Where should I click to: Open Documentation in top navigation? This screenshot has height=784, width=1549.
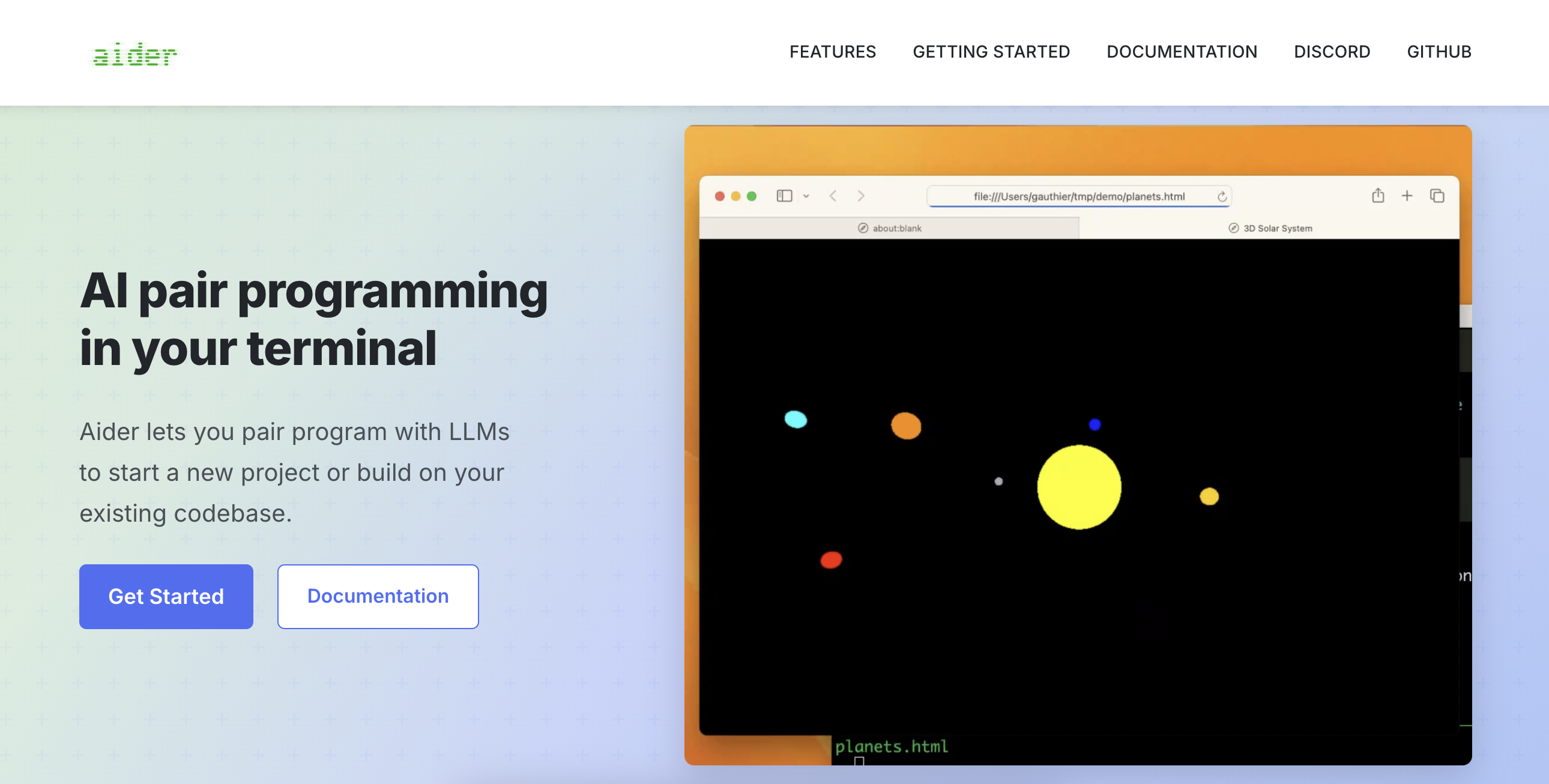click(1182, 52)
